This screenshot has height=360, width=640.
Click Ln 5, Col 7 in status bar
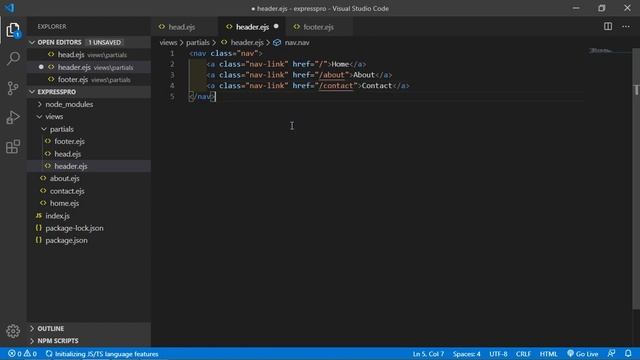[428, 354]
